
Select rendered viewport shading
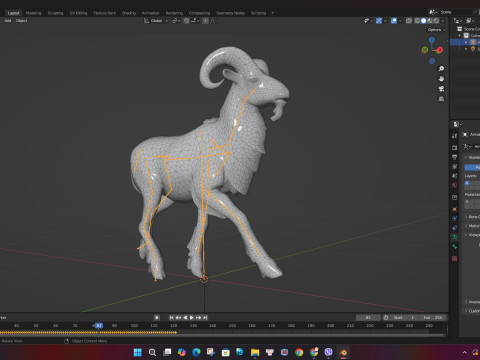436,21
